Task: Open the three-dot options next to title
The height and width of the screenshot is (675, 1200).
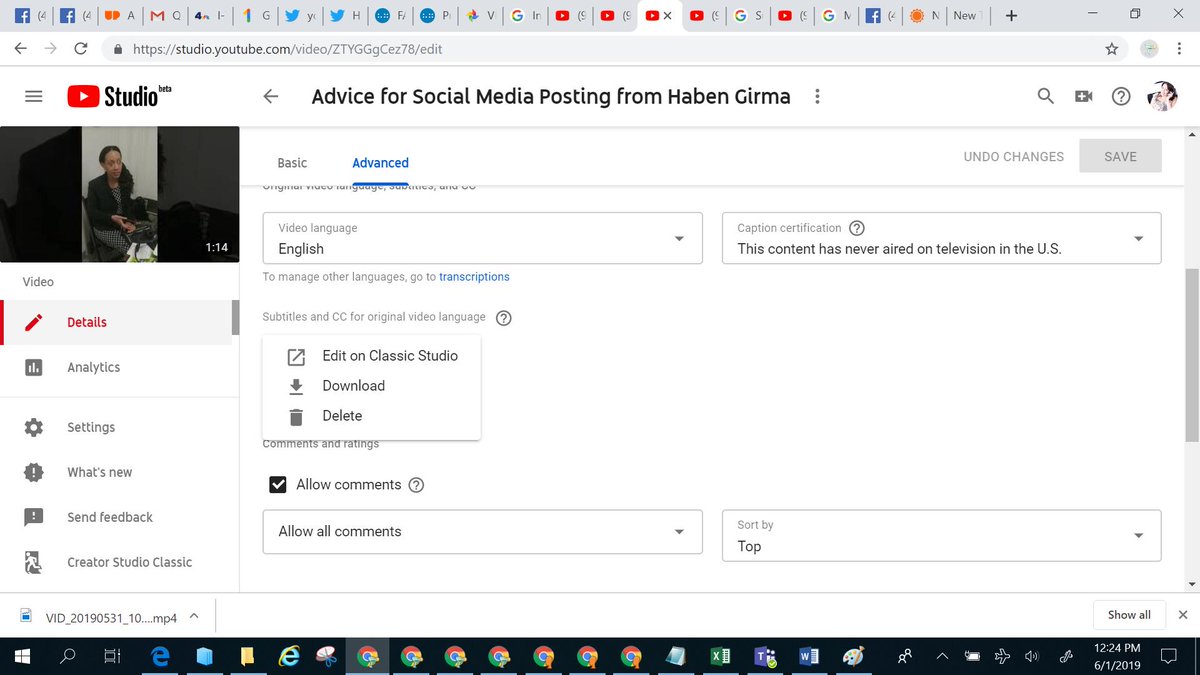Action: 817,96
